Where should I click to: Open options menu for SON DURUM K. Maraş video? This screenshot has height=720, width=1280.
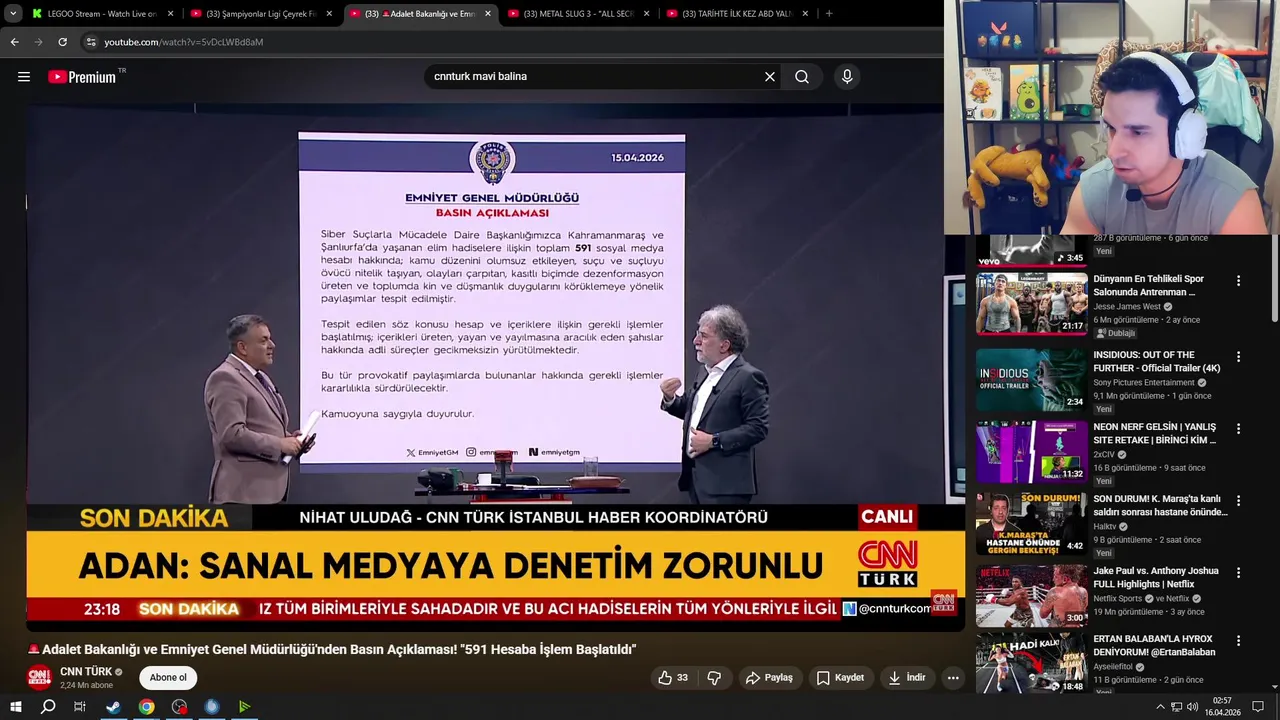pos(1238,501)
